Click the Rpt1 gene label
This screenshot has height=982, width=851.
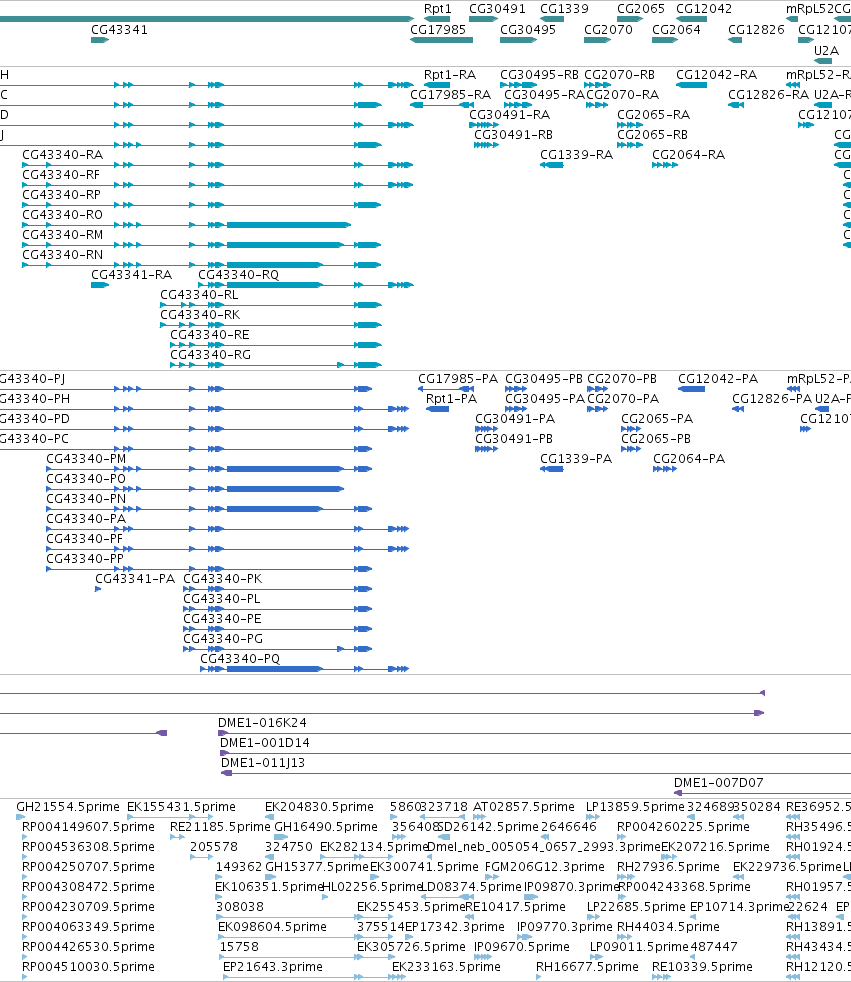point(437,9)
